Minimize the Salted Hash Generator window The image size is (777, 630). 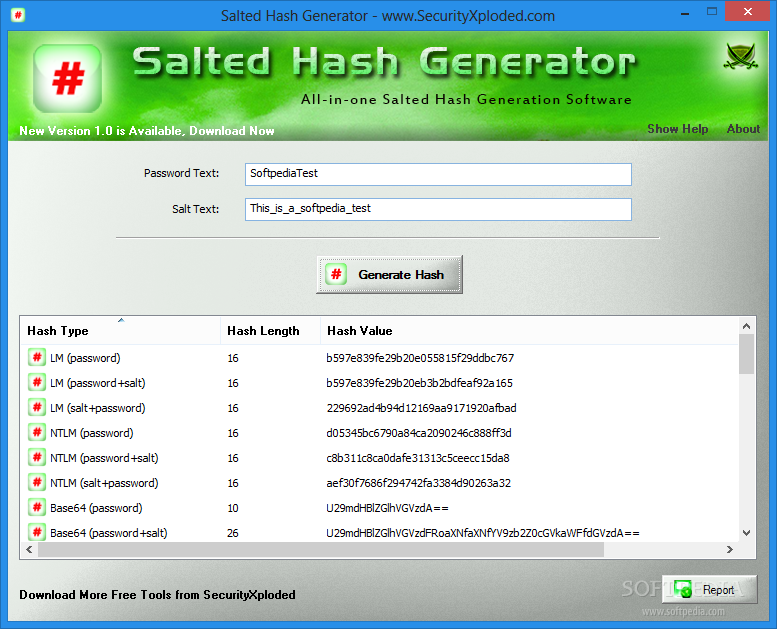(685, 12)
